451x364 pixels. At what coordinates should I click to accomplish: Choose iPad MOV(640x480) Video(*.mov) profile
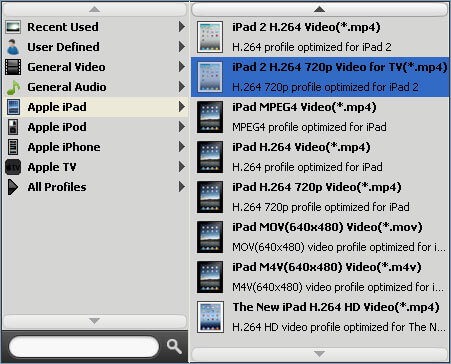click(x=320, y=237)
